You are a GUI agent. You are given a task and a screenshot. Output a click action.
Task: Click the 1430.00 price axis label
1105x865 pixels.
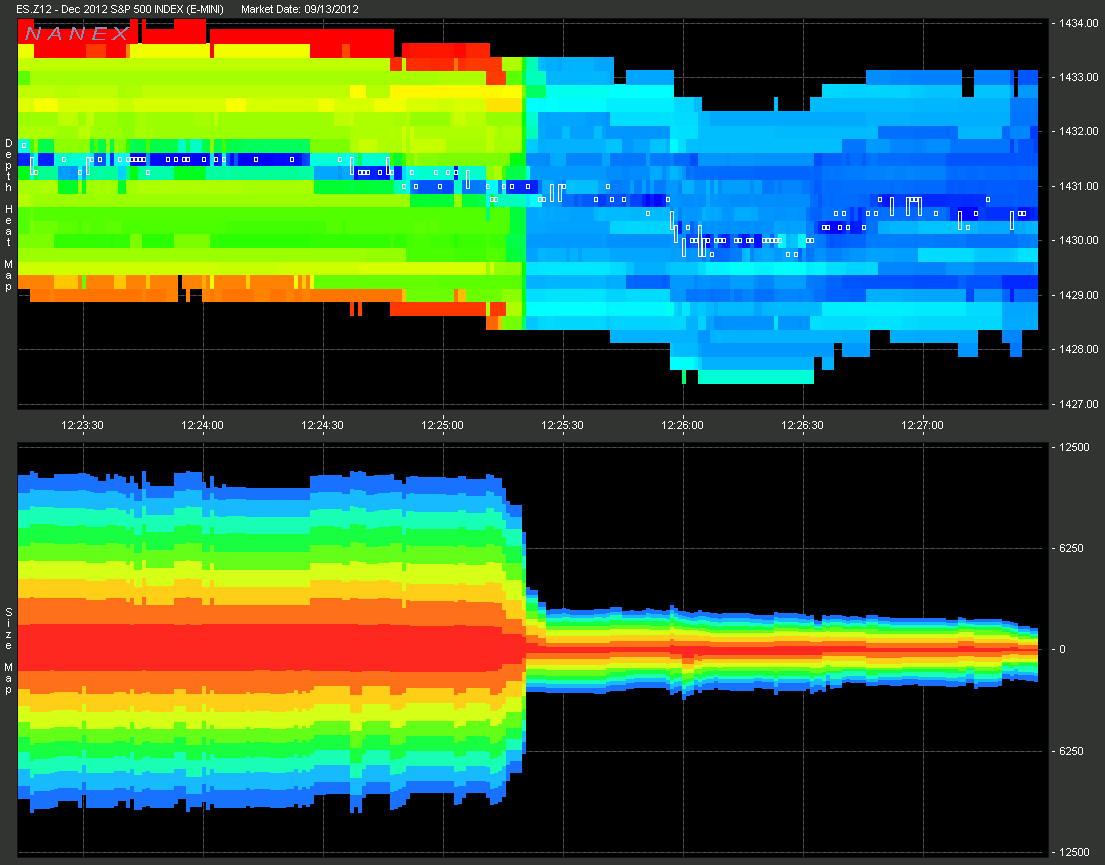click(1078, 240)
